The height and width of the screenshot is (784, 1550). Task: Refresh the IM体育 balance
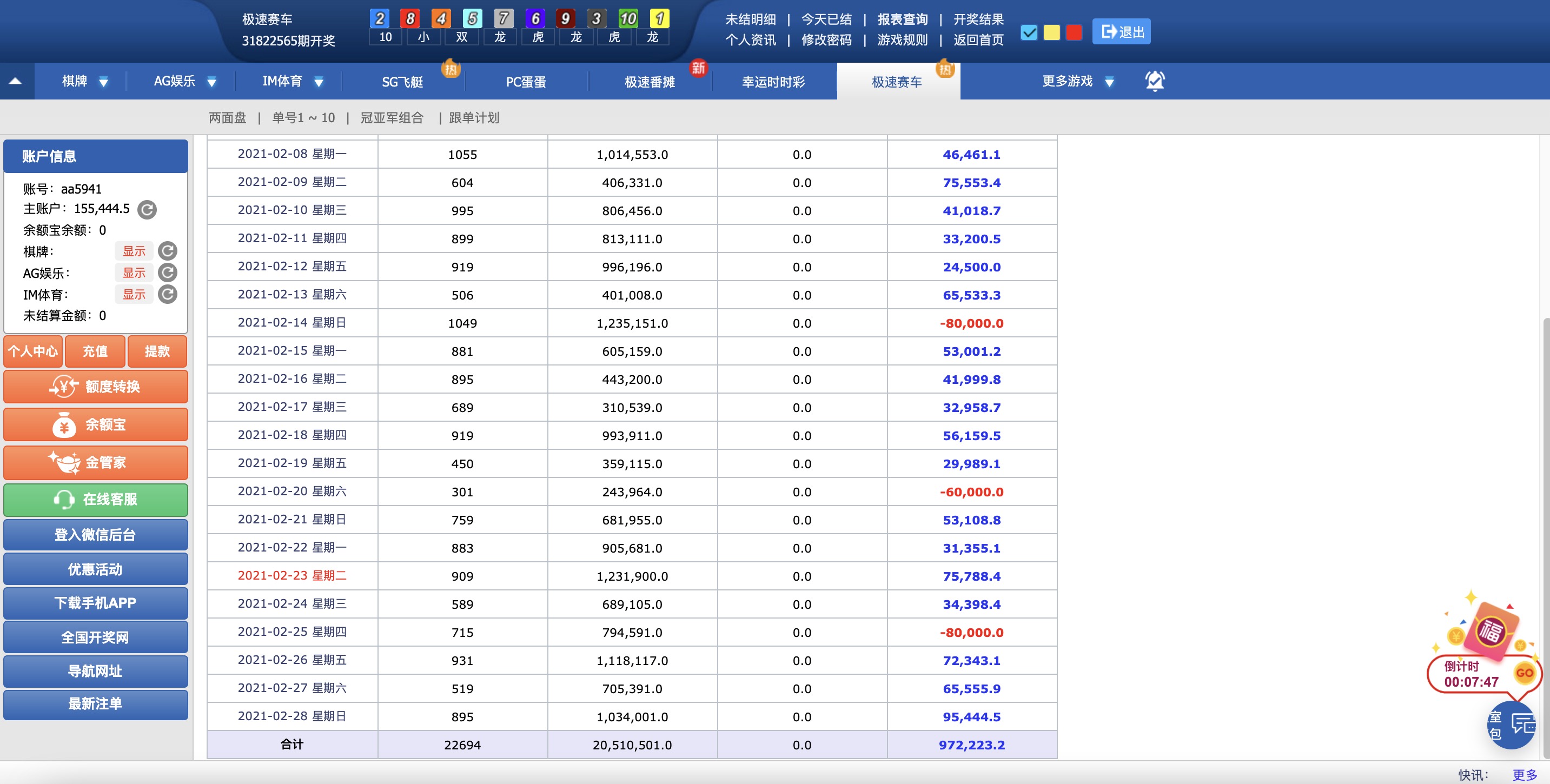tap(167, 294)
